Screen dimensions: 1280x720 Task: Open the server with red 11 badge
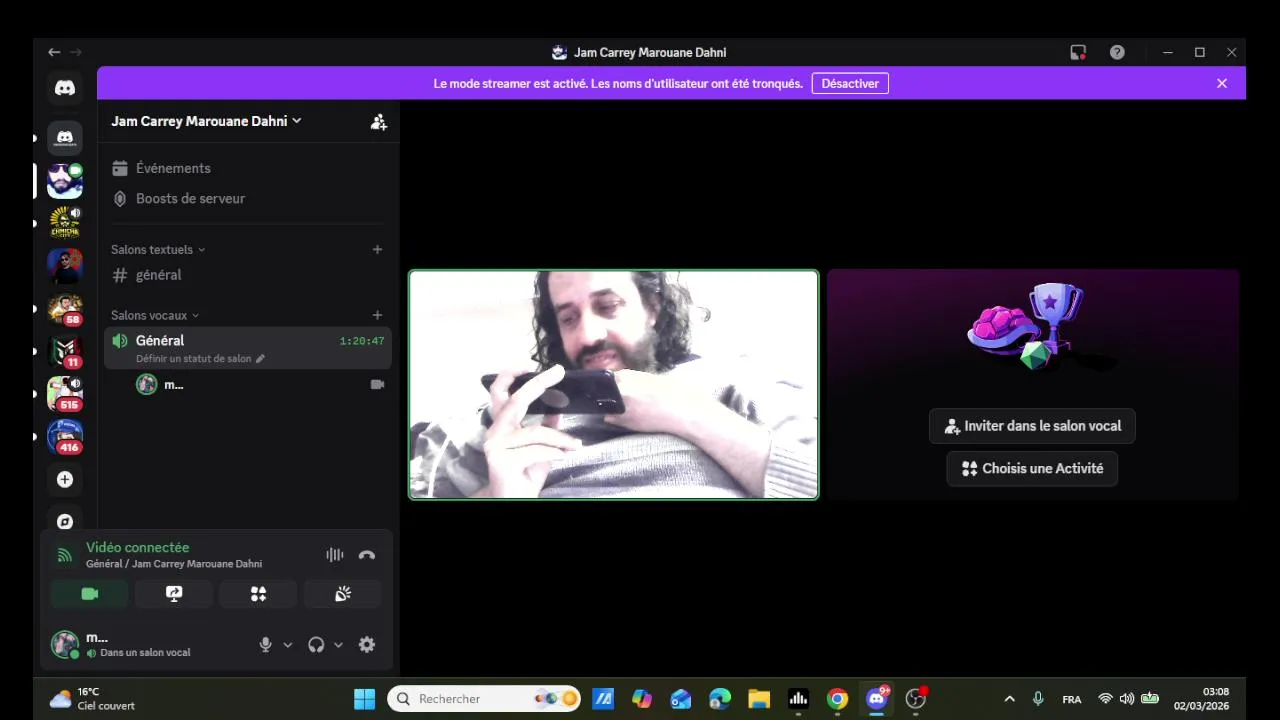(x=65, y=351)
